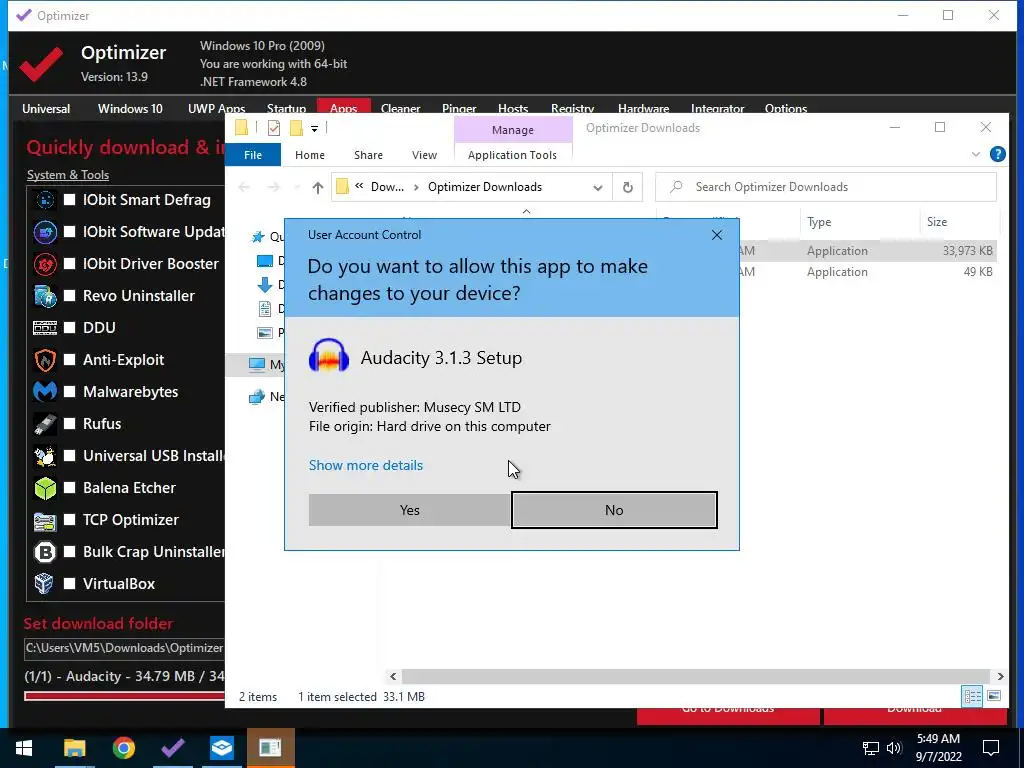Open the Application Tools ribbon tab
1024x768 pixels.
coord(513,155)
